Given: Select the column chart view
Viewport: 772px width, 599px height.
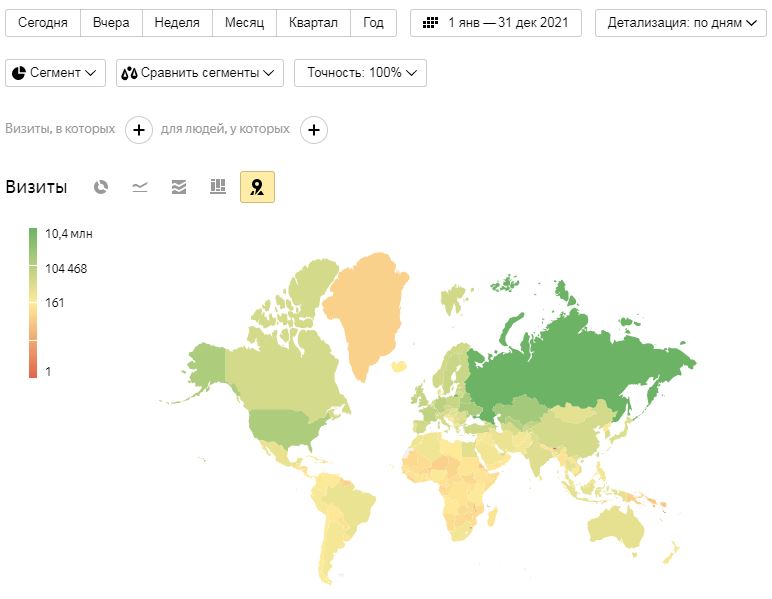Looking at the screenshot, I should coord(218,187).
